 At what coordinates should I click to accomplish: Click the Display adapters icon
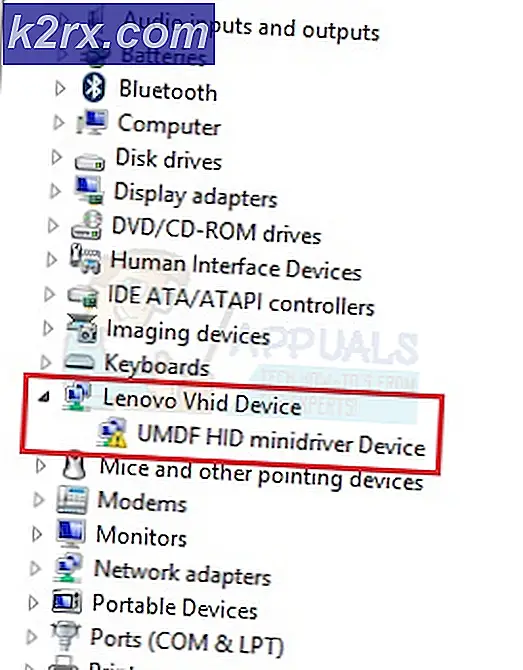click(88, 190)
